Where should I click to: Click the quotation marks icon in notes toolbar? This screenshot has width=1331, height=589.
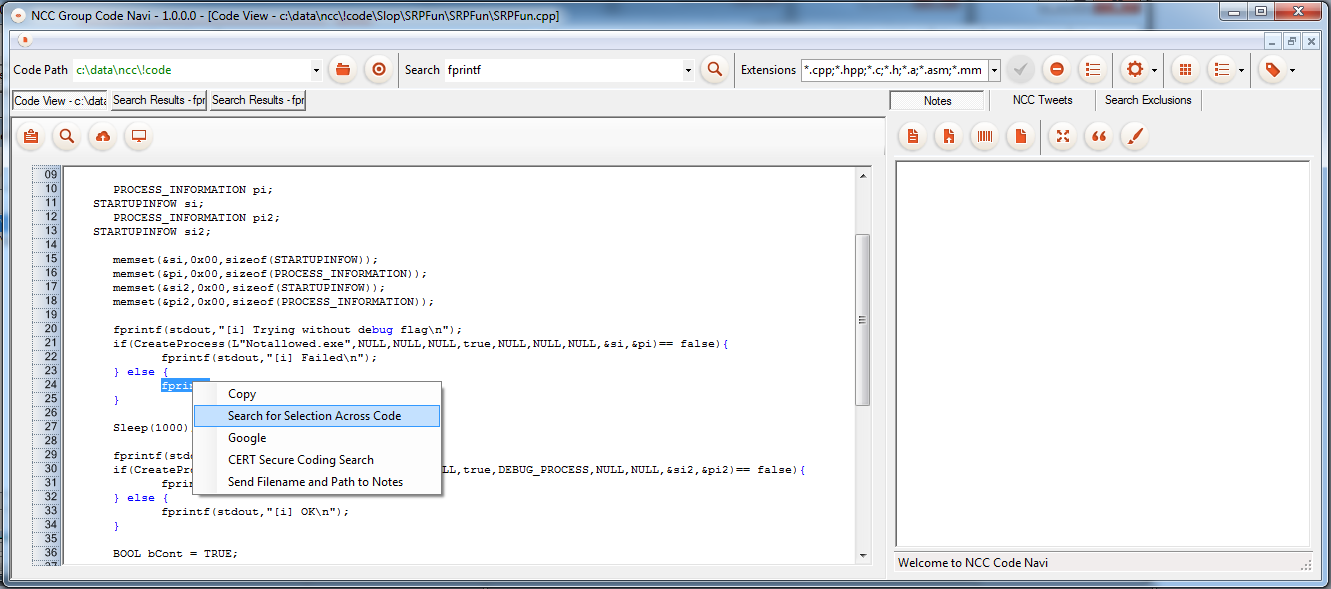(x=1099, y=137)
